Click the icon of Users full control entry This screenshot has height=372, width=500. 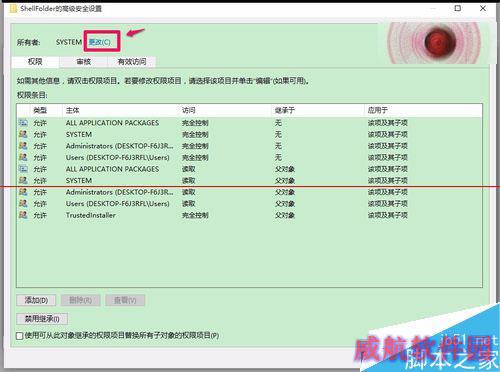pyautogui.click(x=23, y=157)
